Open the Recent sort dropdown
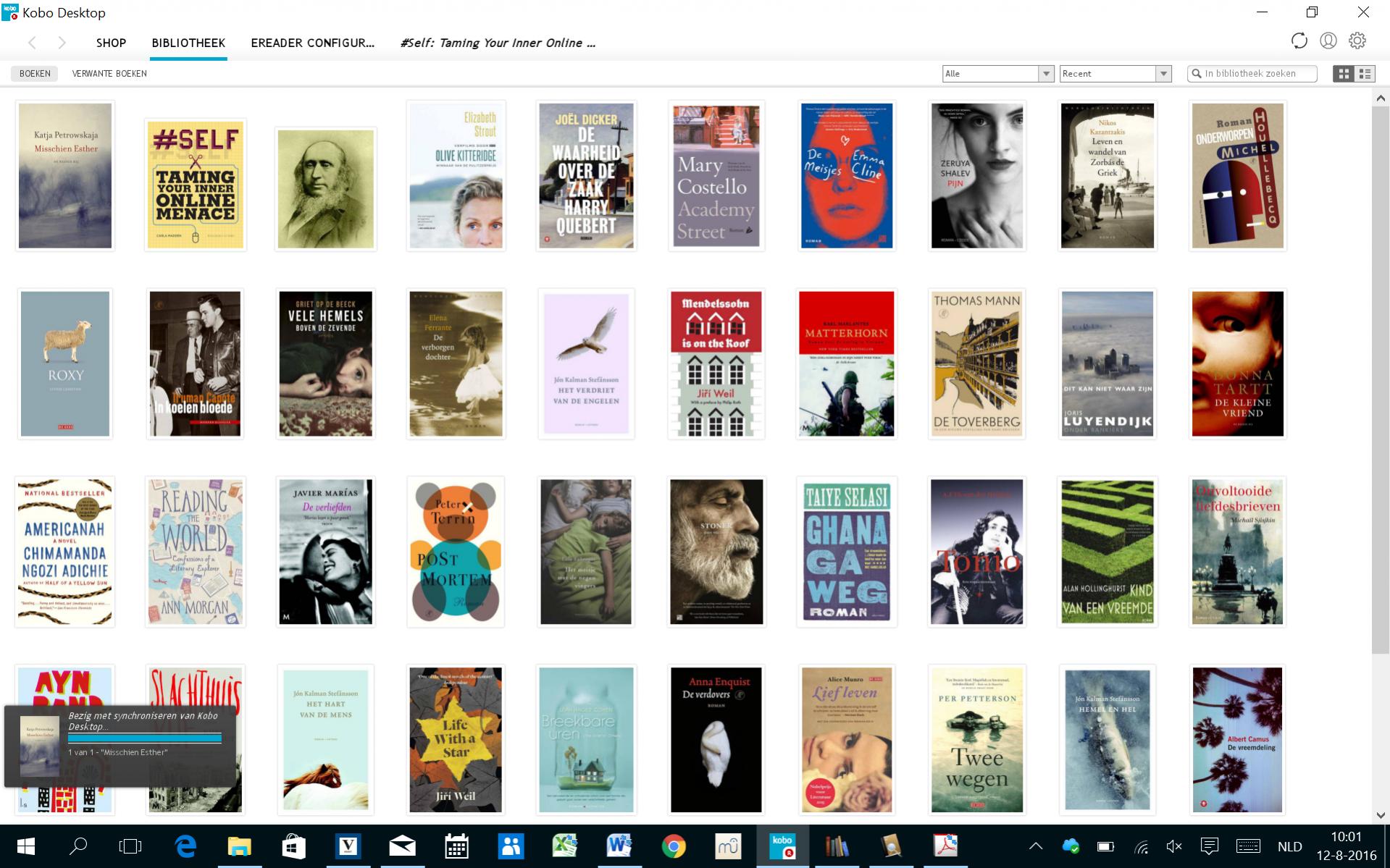Image resolution: width=1390 pixels, height=868 pixels. point(1115,73)
